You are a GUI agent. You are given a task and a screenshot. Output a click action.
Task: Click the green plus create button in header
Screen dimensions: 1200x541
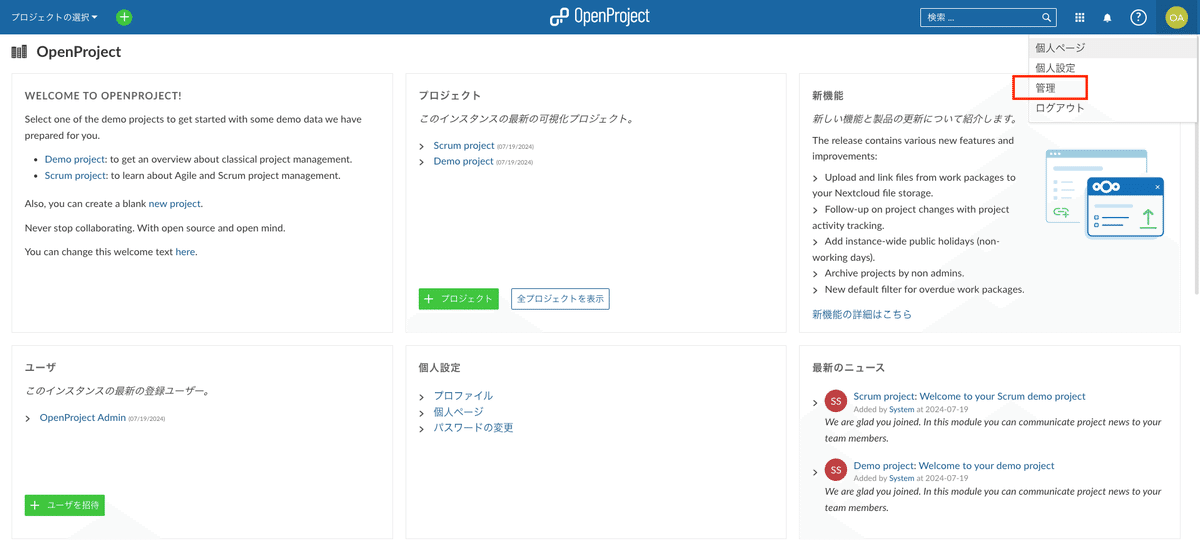click(x=124, y=17)
